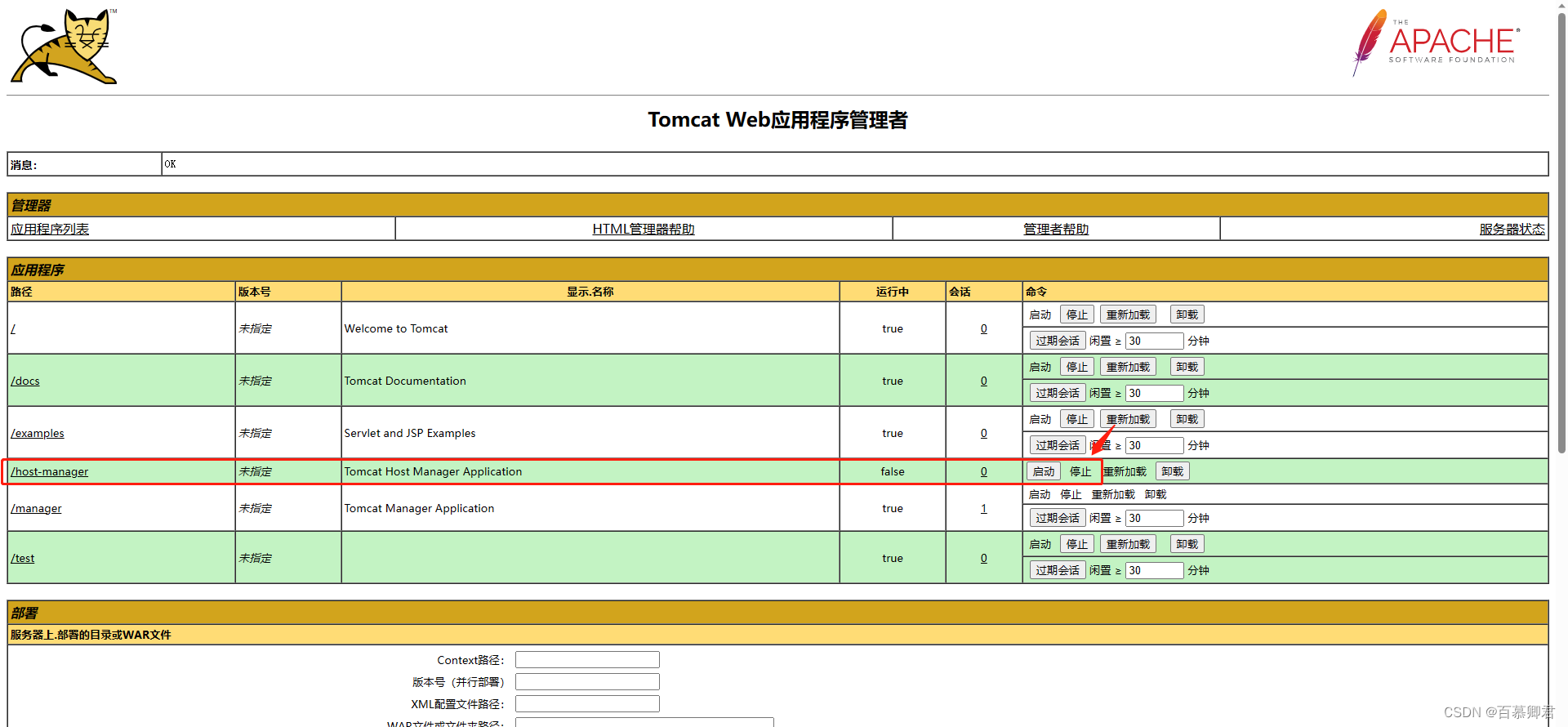The height and width of the screenshot is (727, 1568).
Task: Click session count 1 for /manager
Action: 983,508
